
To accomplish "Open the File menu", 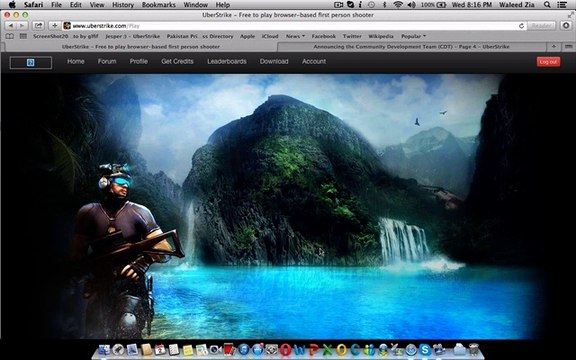I will point(57,5).
